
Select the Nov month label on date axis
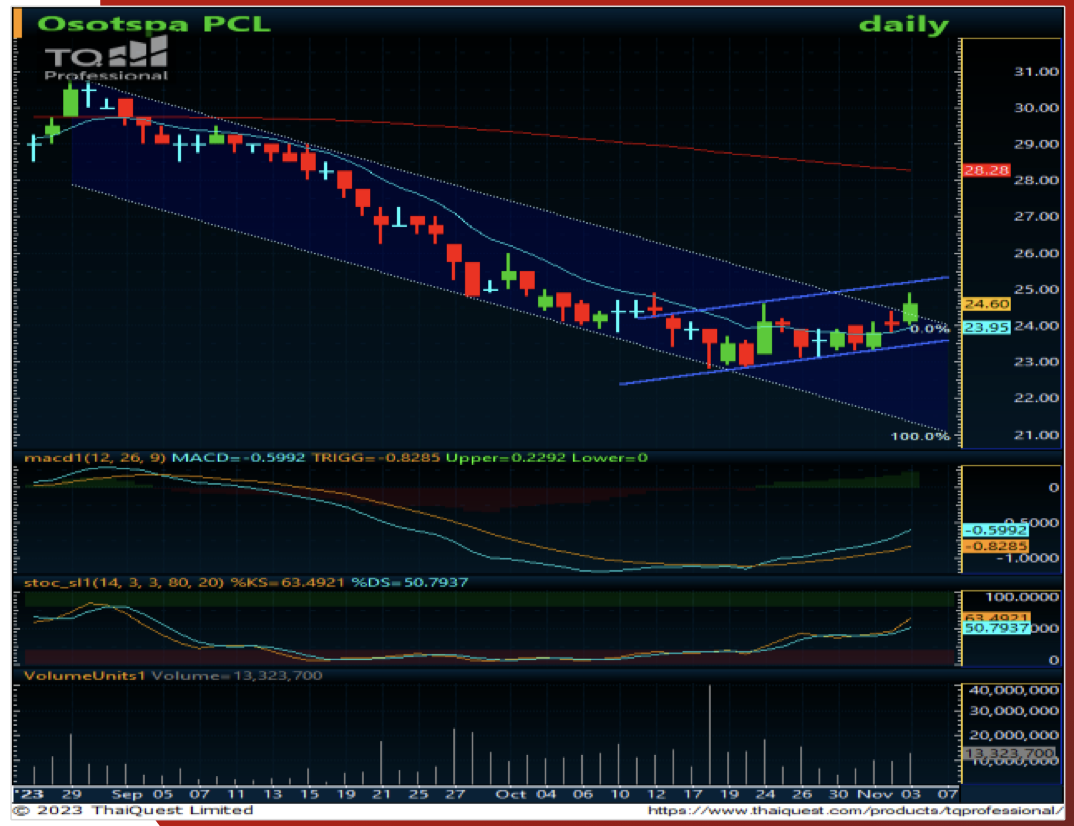click(874, 794)
